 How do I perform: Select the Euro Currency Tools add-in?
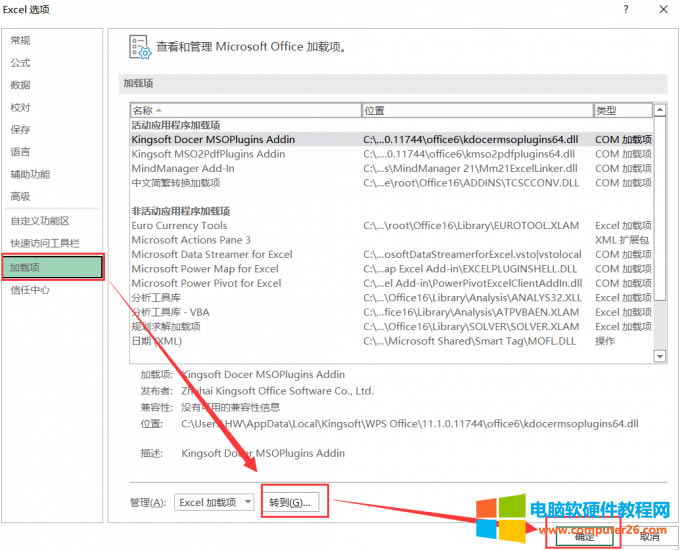(x=179, y=226)
